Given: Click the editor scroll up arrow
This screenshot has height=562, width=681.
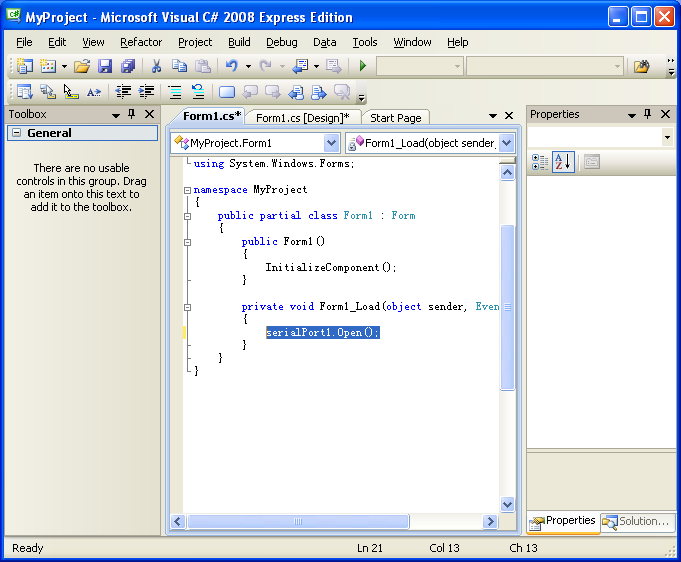Looking at the screenshot, I should point(507,173).
